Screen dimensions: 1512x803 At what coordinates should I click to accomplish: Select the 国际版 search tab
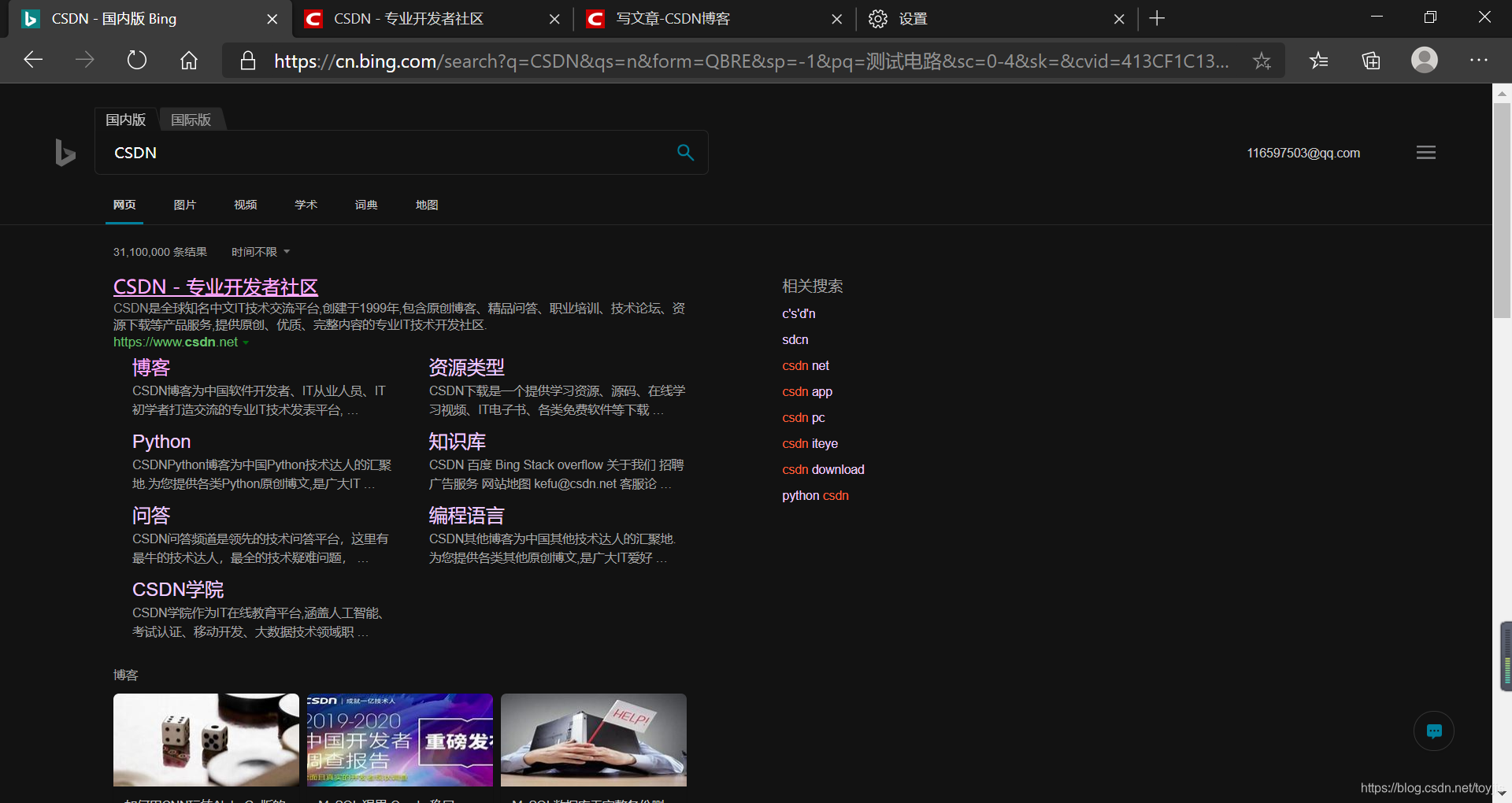tap(191, 120)
